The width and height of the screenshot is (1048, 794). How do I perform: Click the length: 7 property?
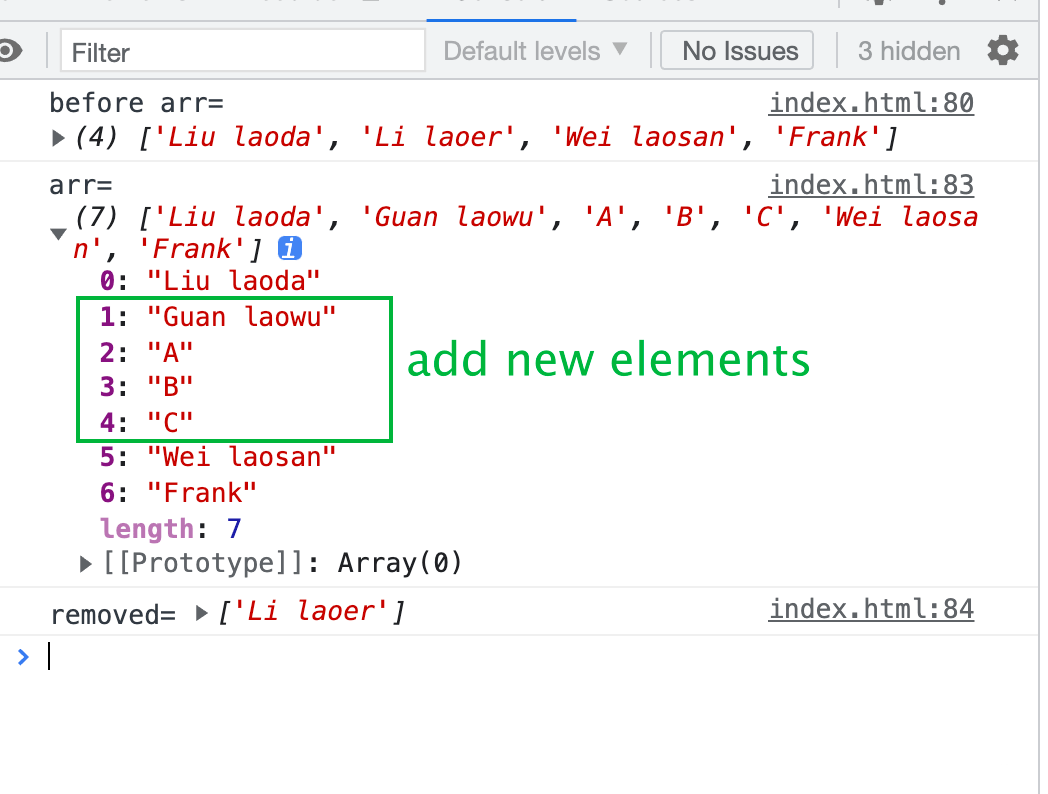[x=170, y=529]
